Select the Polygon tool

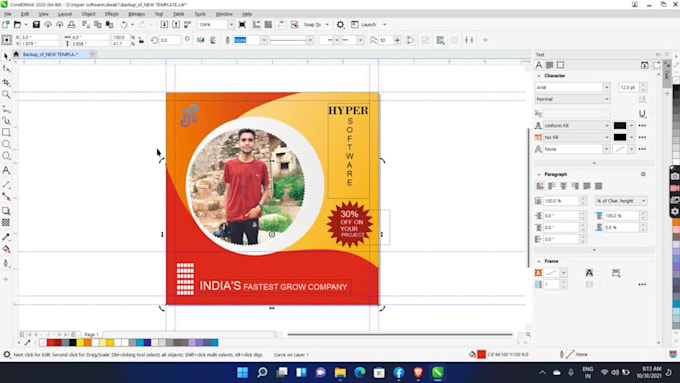coord(6,156)
